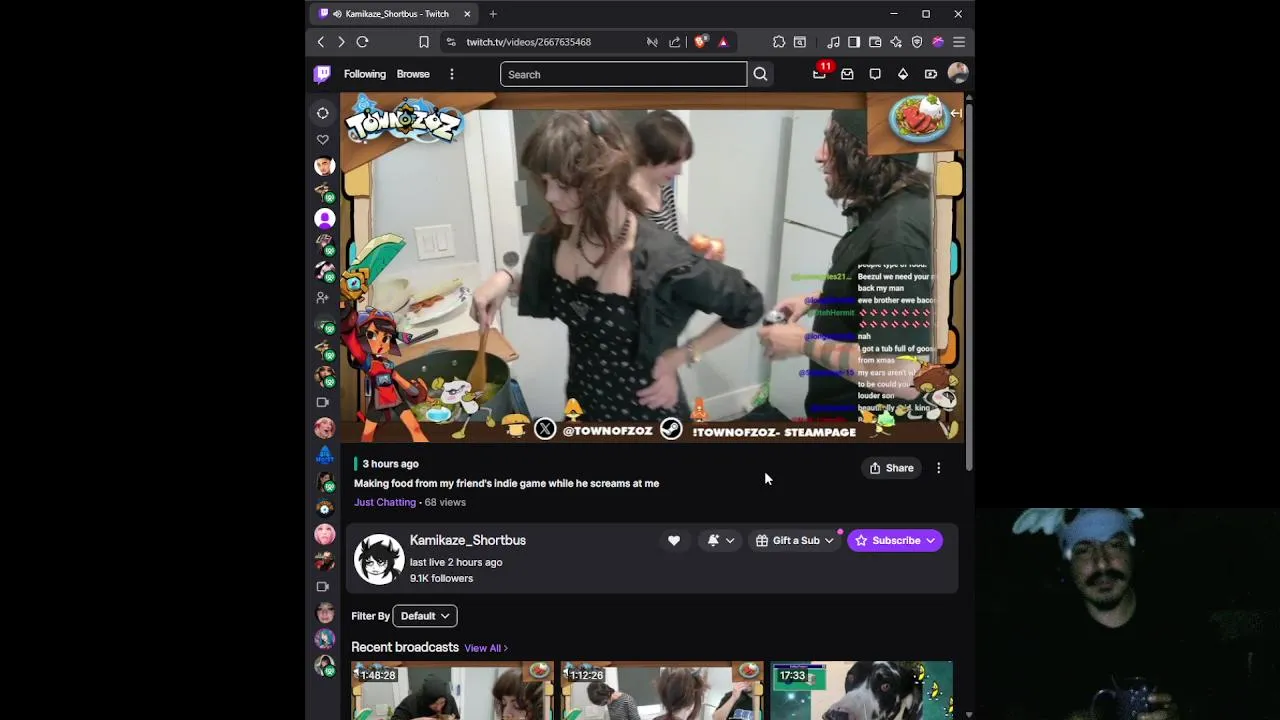Click the more options dots beside Share
This screenshot has width=1280, height=720.
point(938,468)
